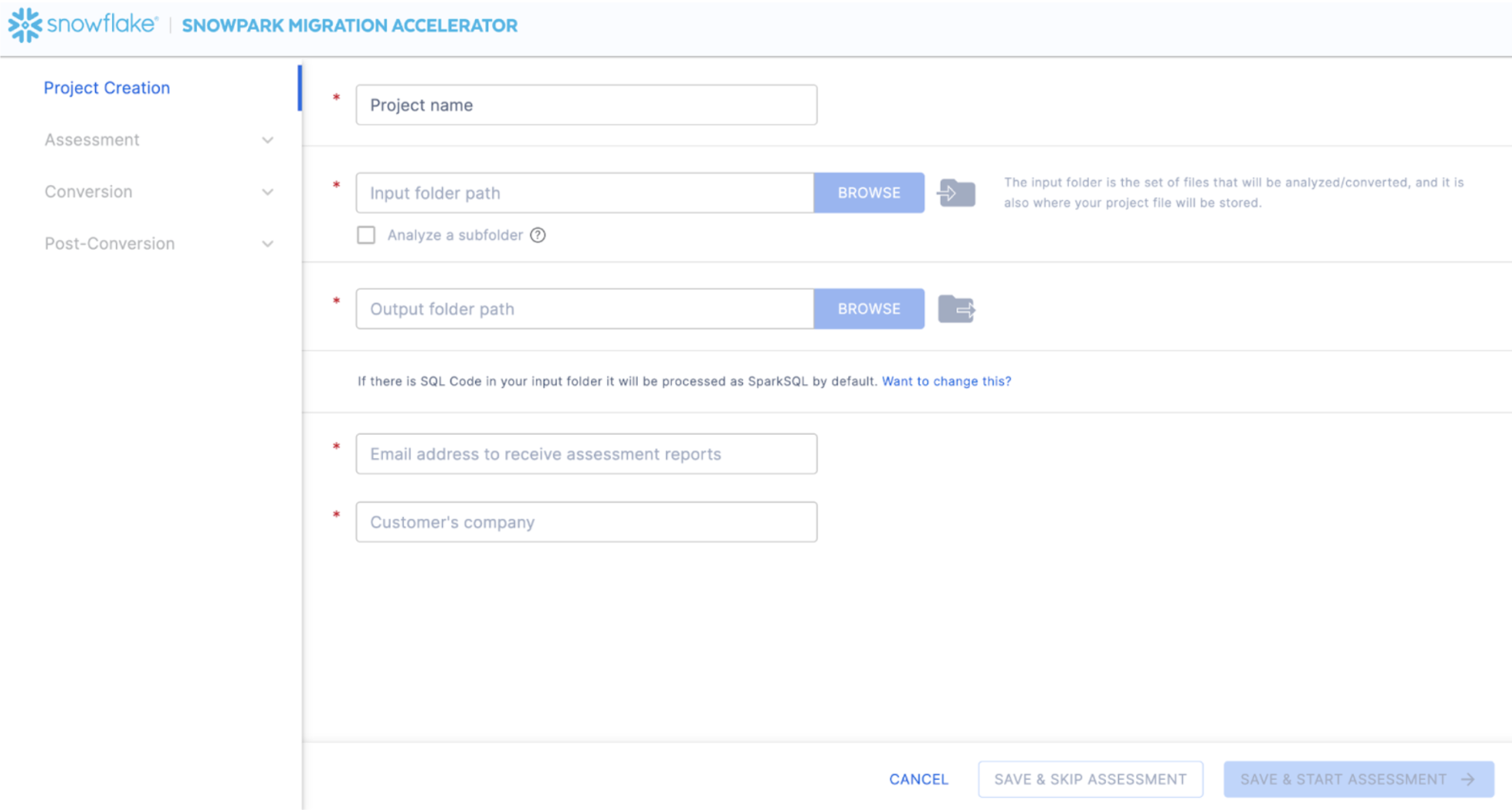The width and height of the screenshot is (1512, 810).
Task: Browse for the input folder path
Action: pos(869,193)
